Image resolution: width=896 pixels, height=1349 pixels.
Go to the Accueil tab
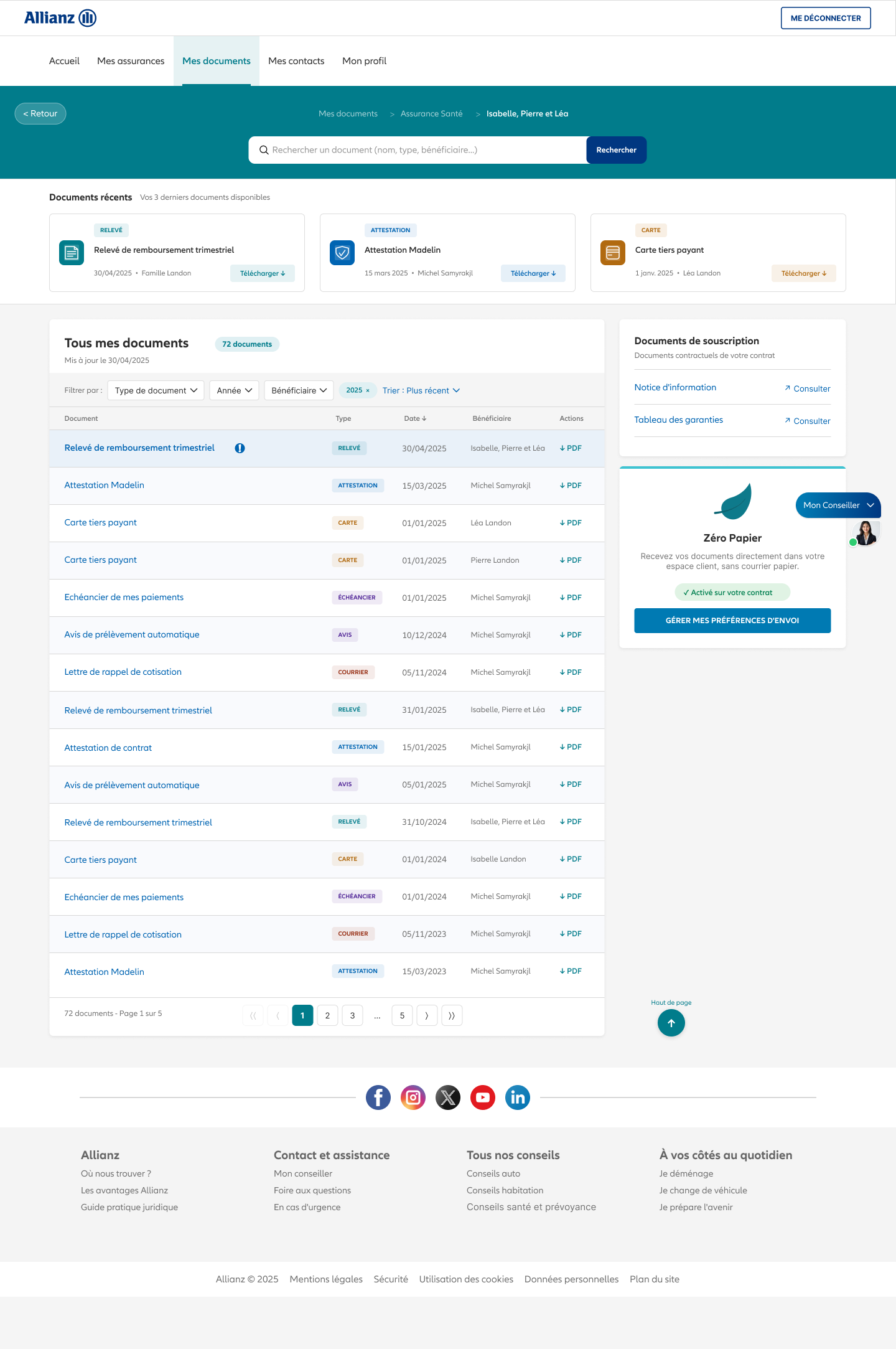click(64, 61)
